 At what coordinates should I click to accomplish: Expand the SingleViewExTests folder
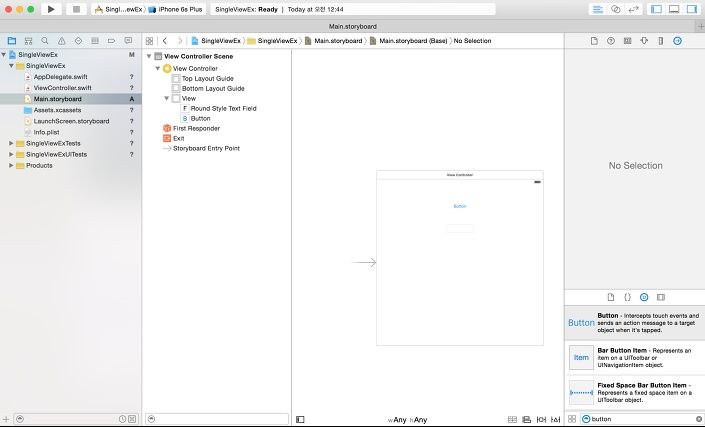pos(11,143)
